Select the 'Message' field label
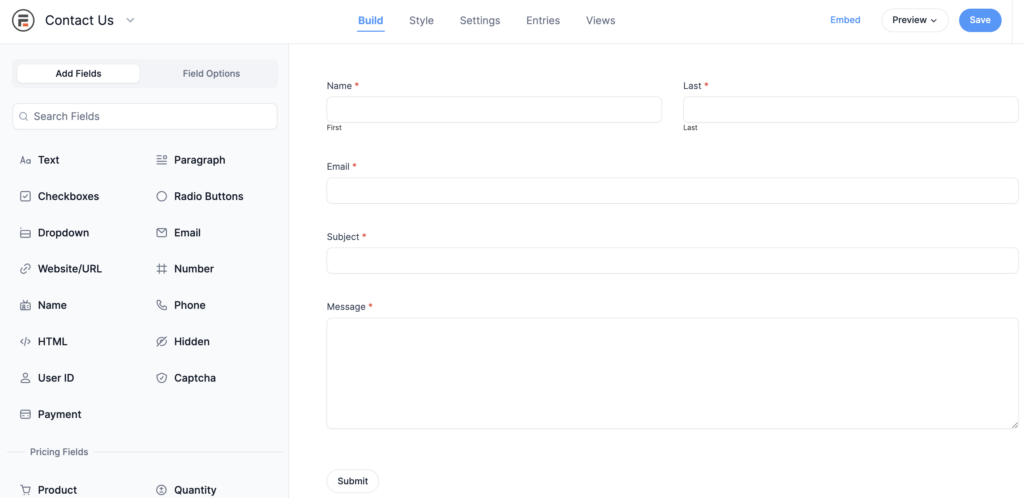 [346, 307]
